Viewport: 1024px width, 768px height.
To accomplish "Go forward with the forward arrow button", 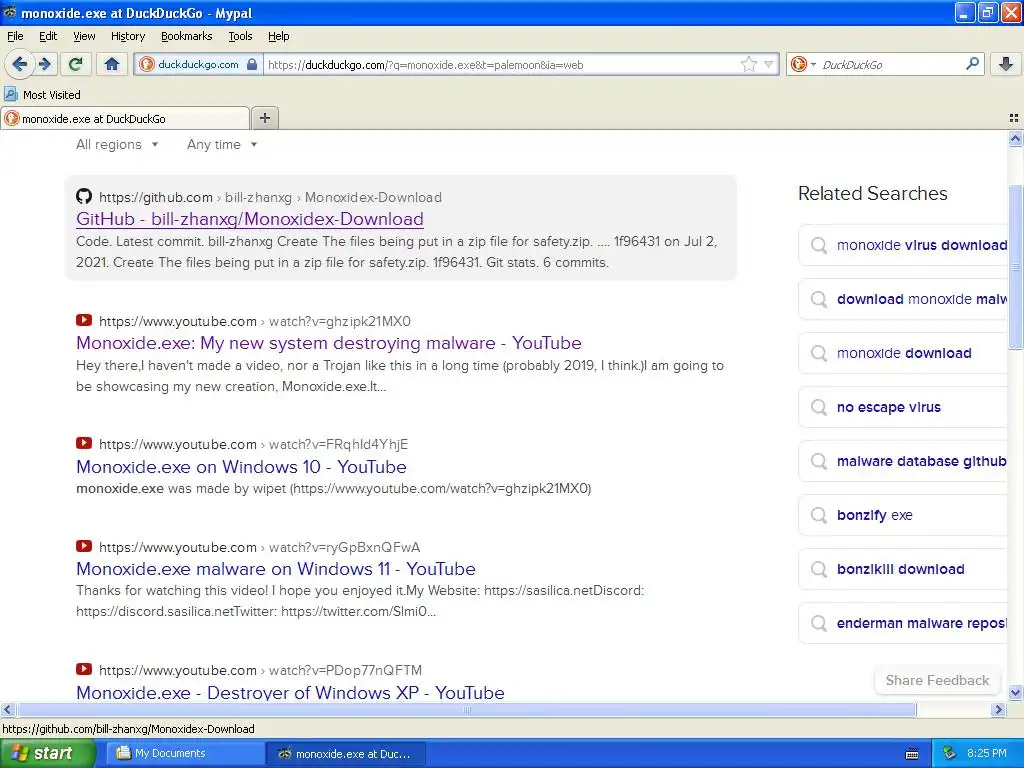I will 45,64.
